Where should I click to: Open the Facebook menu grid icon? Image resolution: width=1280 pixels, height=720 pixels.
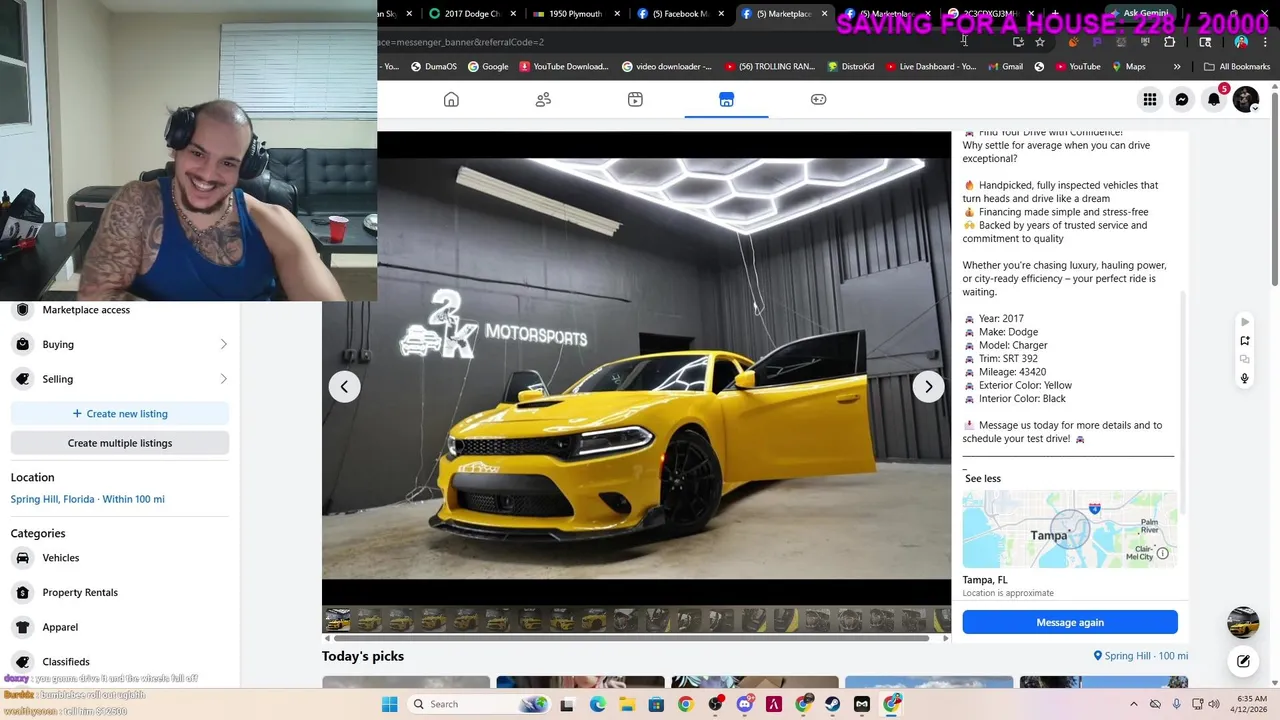(1150, 99)
